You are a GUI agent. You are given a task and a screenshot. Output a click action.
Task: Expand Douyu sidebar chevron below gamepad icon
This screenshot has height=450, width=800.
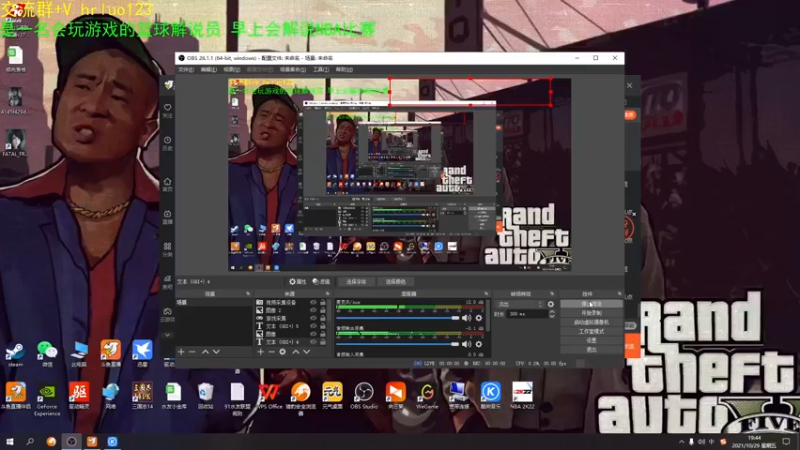click(167, 335)
